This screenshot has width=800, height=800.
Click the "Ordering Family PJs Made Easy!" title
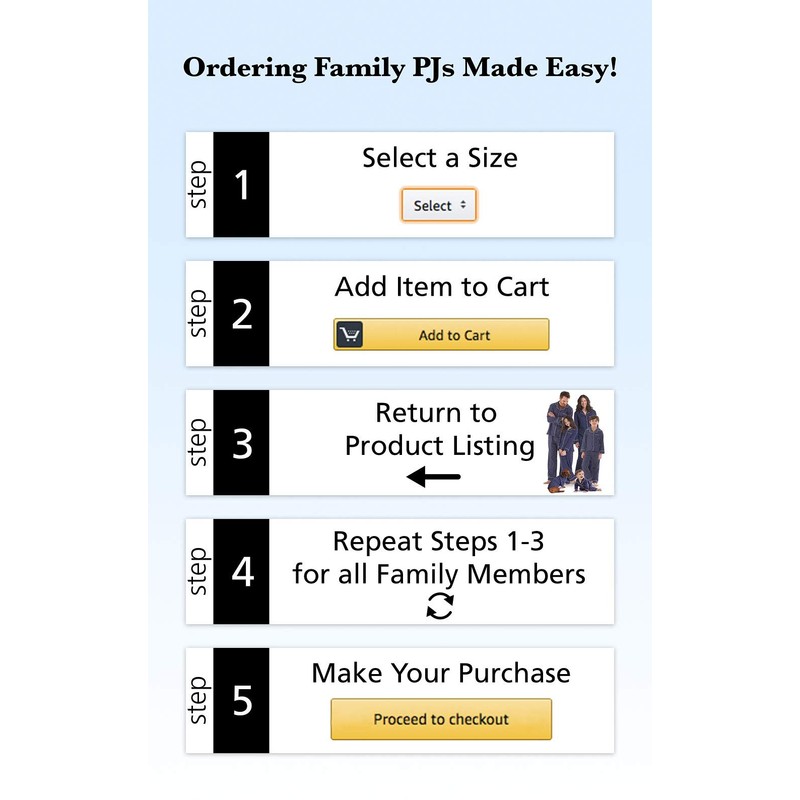[400, 69]
